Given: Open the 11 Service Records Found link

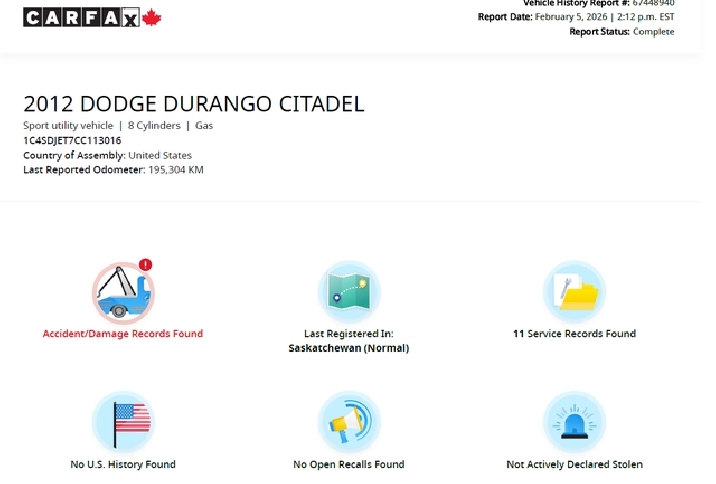Looking at the screenshot, I should [x=574, y=334].
